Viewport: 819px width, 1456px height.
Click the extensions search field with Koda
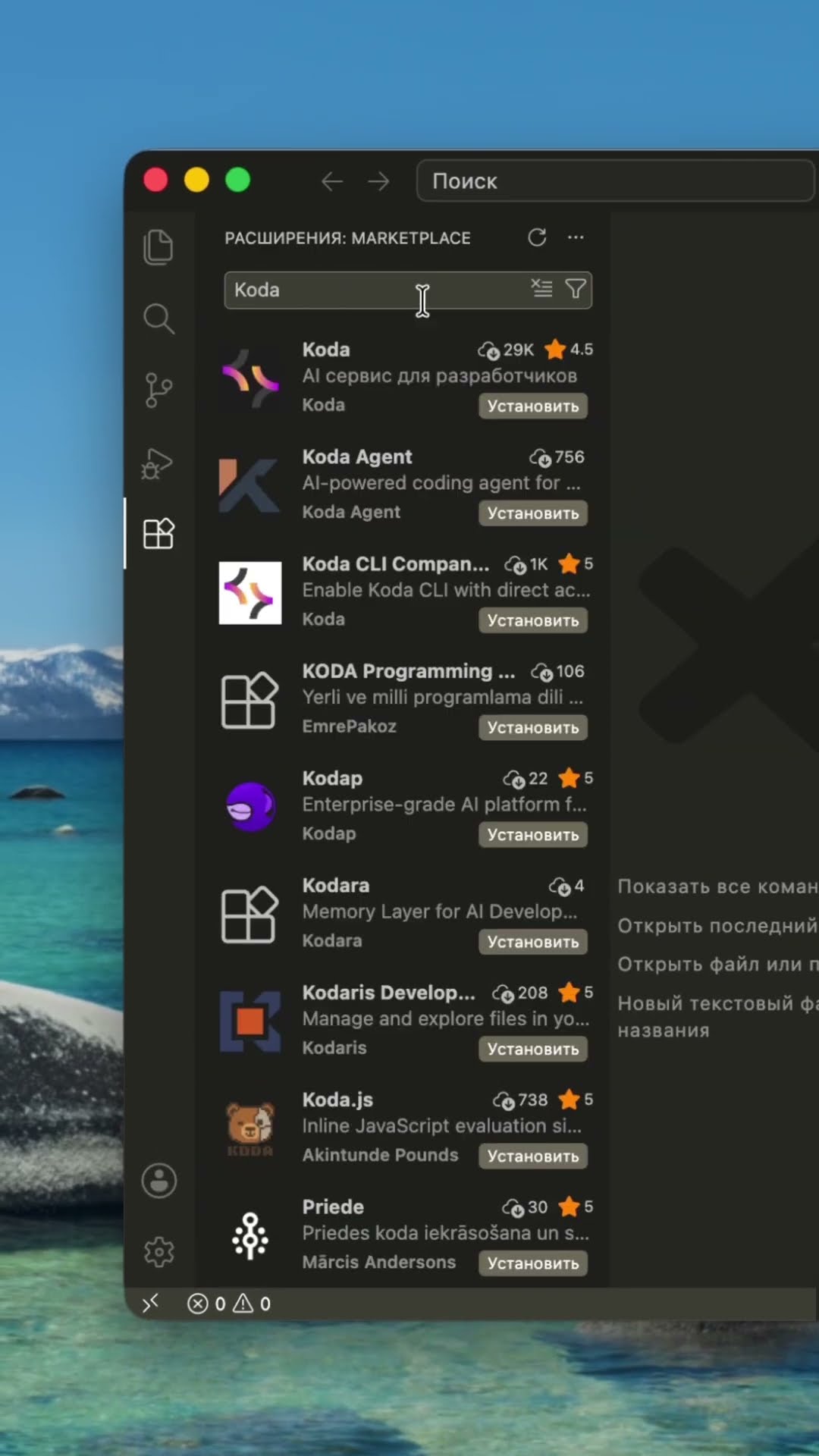pyautogui.click(x=408, y=290)
